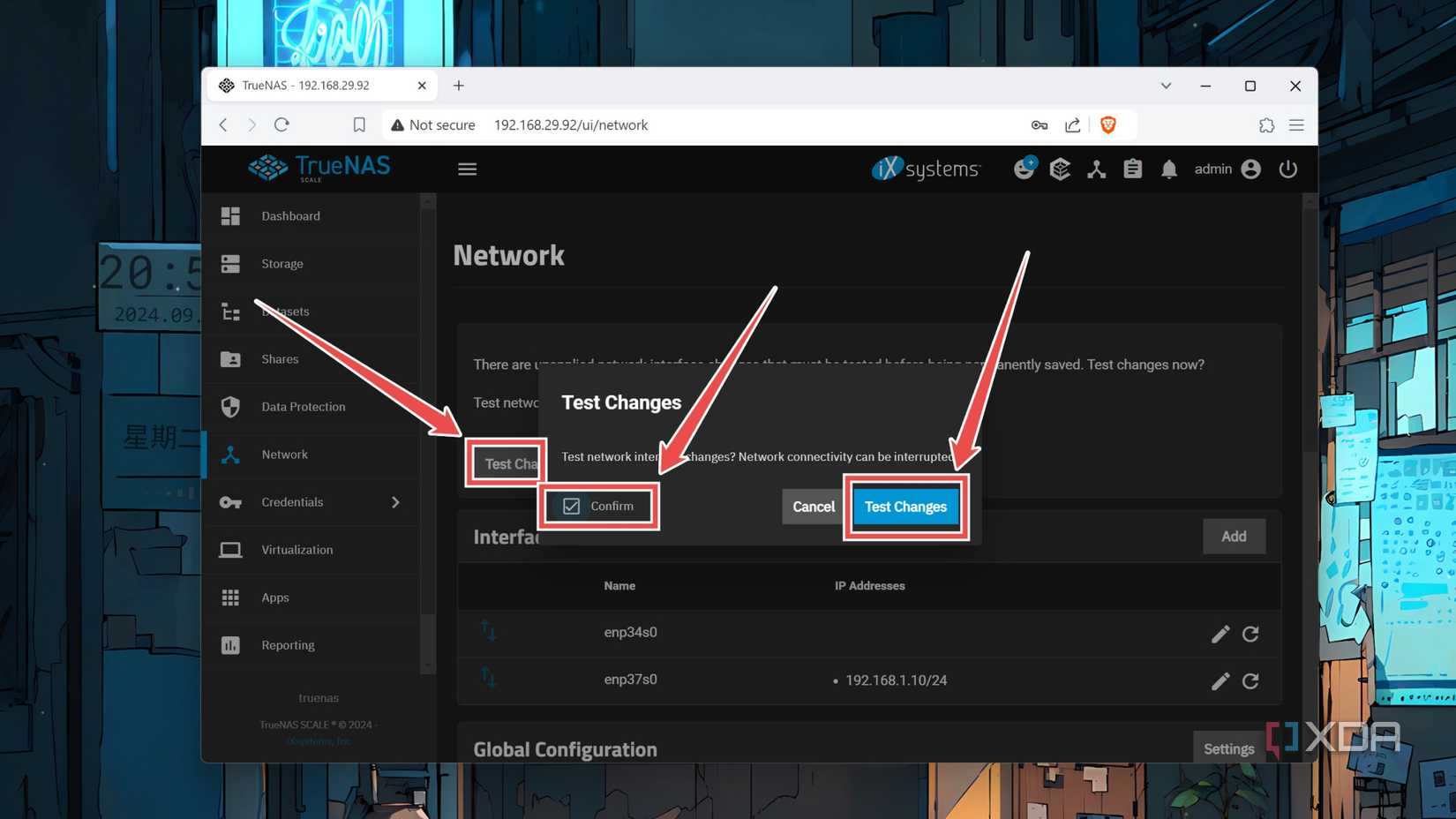Open the admin account avatar icon
This screenshot has height=819, width=1456.
pyautogui.click(x=1251, y=169)
